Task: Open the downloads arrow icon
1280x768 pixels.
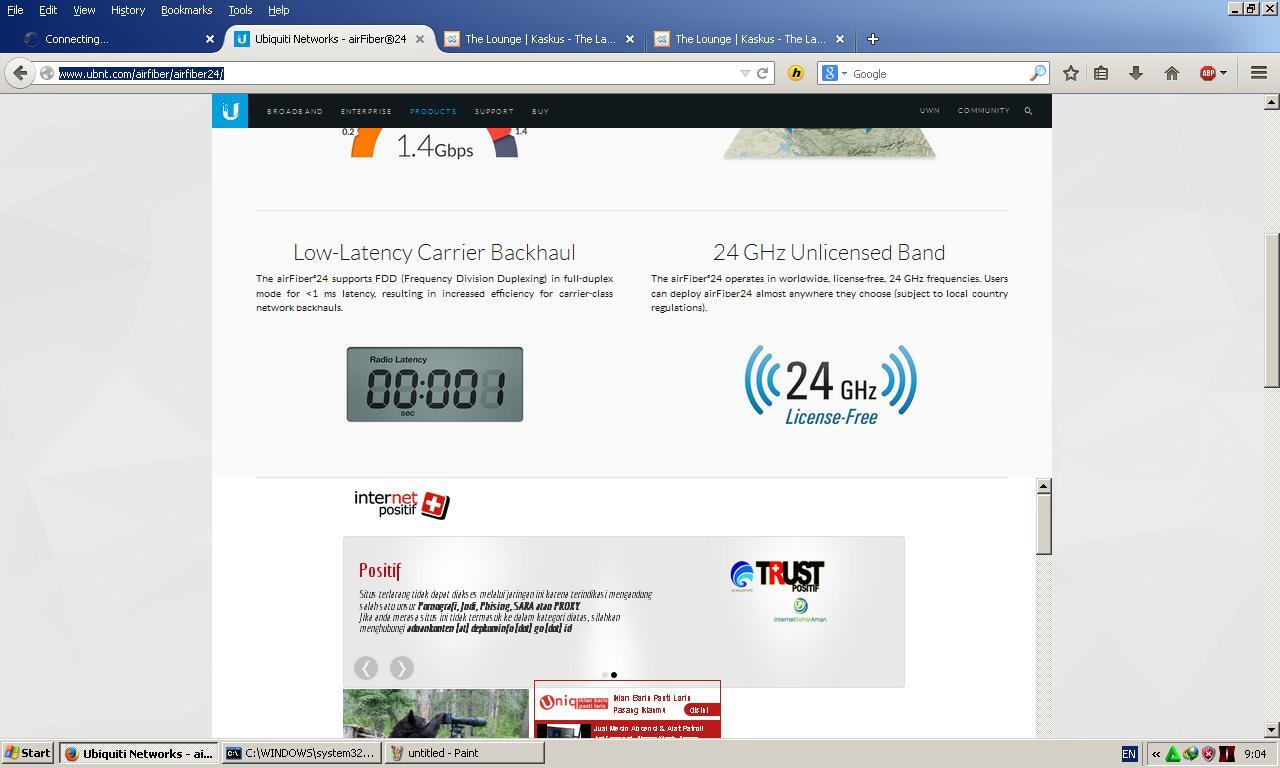Action: pyautogui.click(x=1136, y=73)
